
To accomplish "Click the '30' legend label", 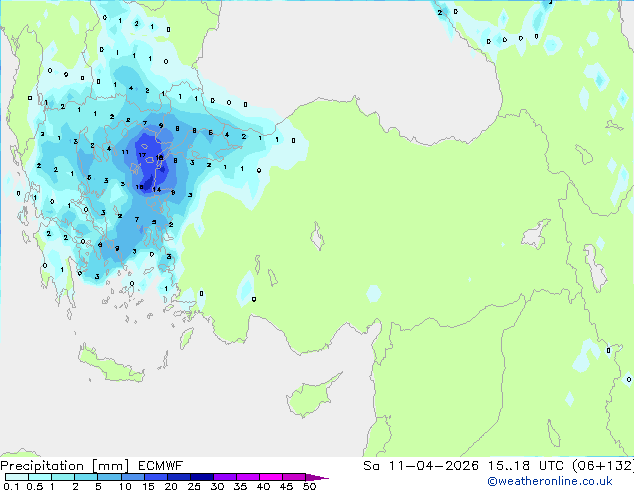I will [x=217, y=486].
